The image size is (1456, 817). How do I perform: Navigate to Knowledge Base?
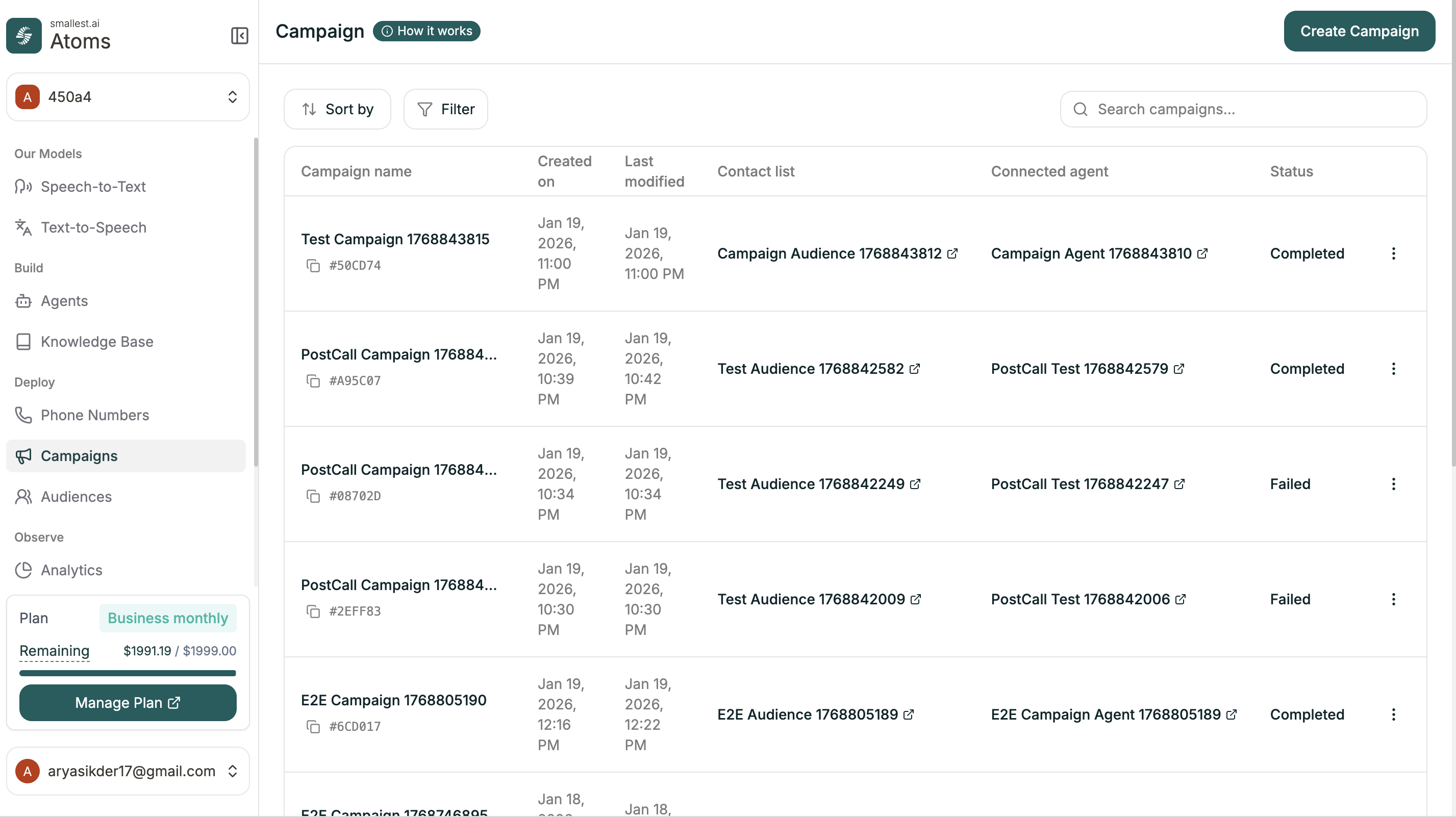96,341
